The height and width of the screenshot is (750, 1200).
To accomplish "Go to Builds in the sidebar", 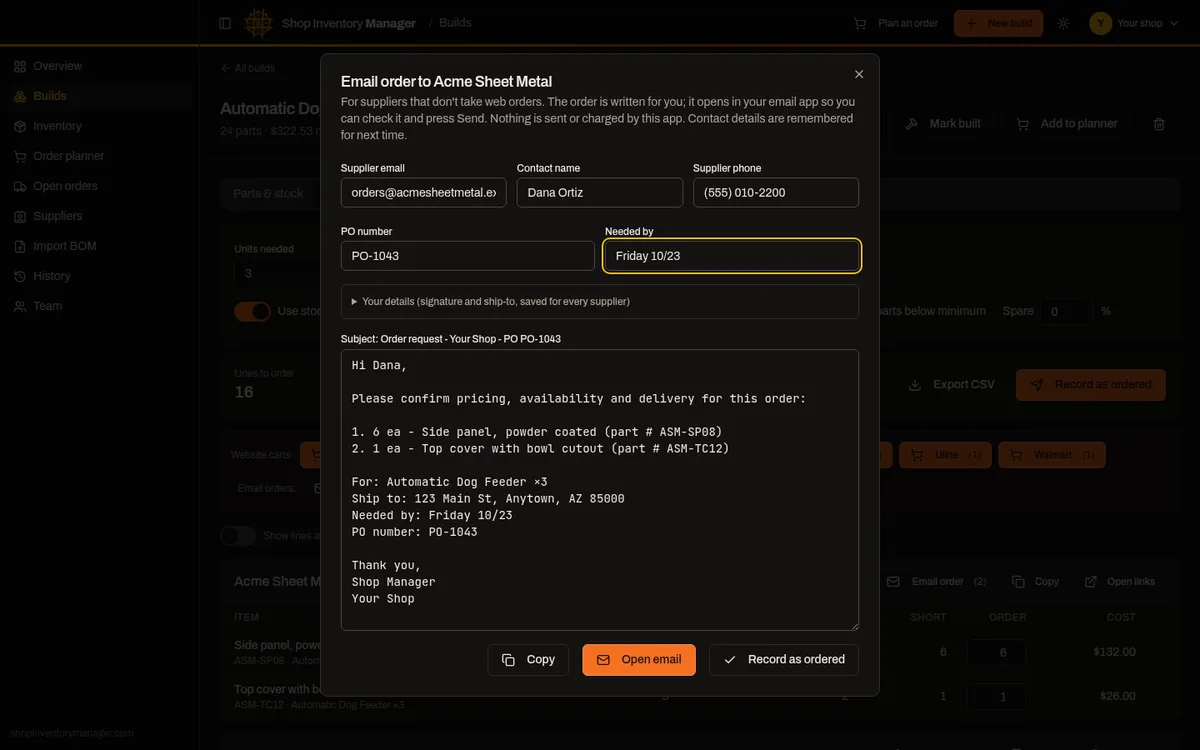I will tap(98, 96).
